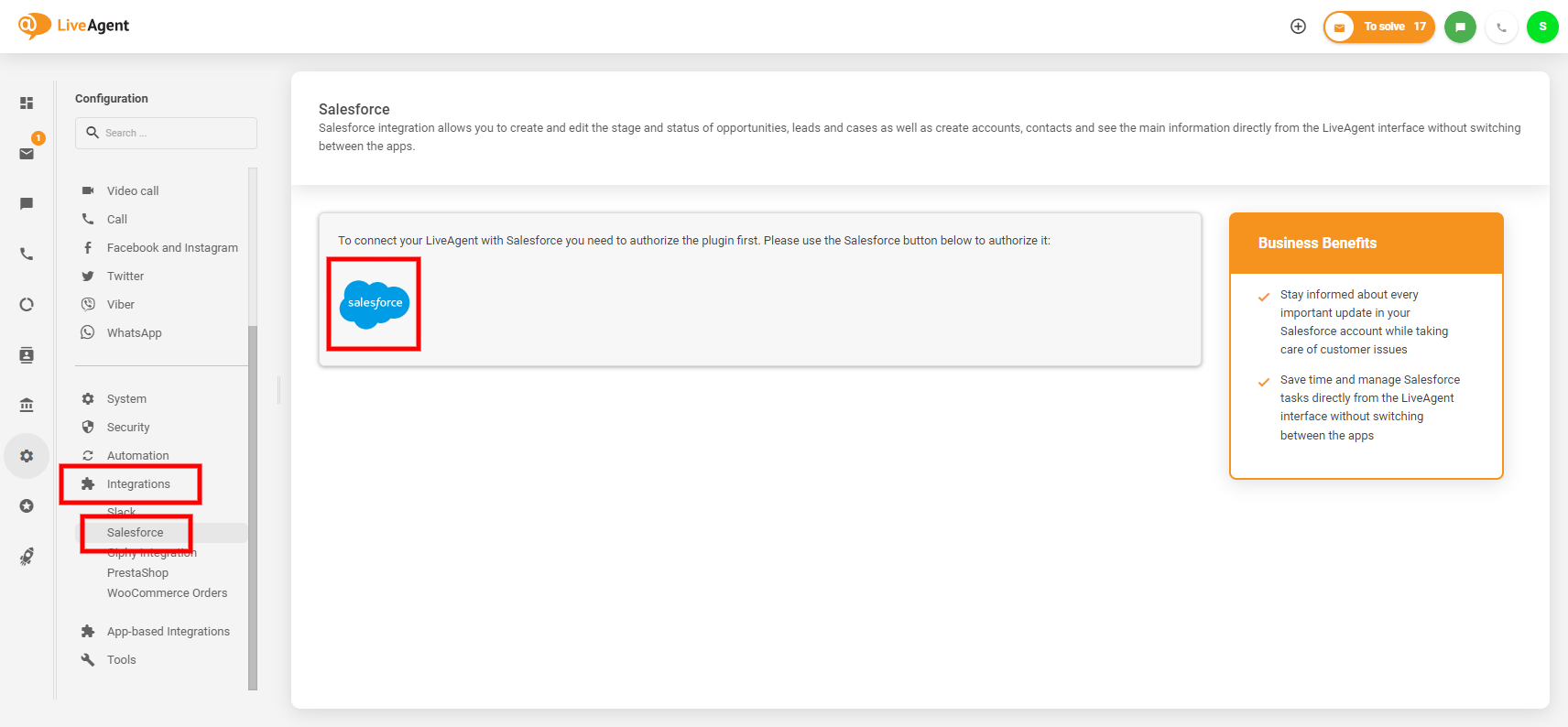Open Tickets mail icon with notification badge
This screenshot has height=727, width=1568.
tap(27, 153)
